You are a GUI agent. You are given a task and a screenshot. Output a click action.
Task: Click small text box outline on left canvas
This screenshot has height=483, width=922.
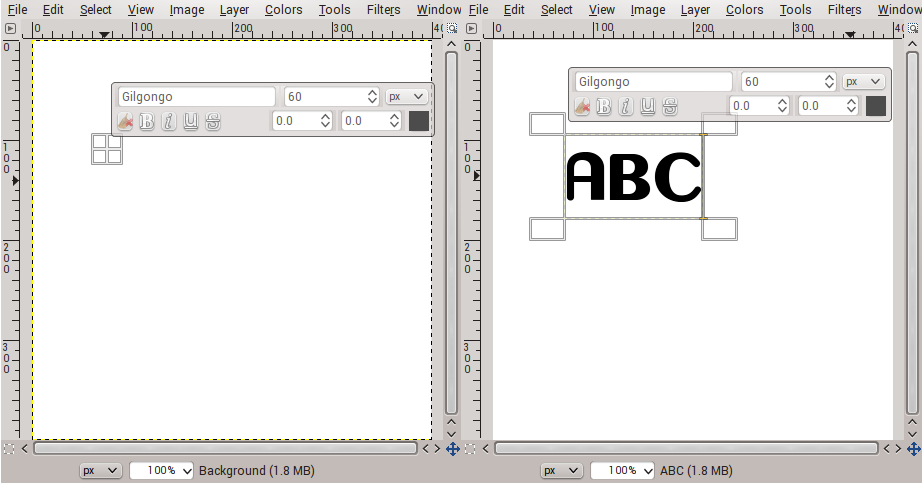coord(107,149)
